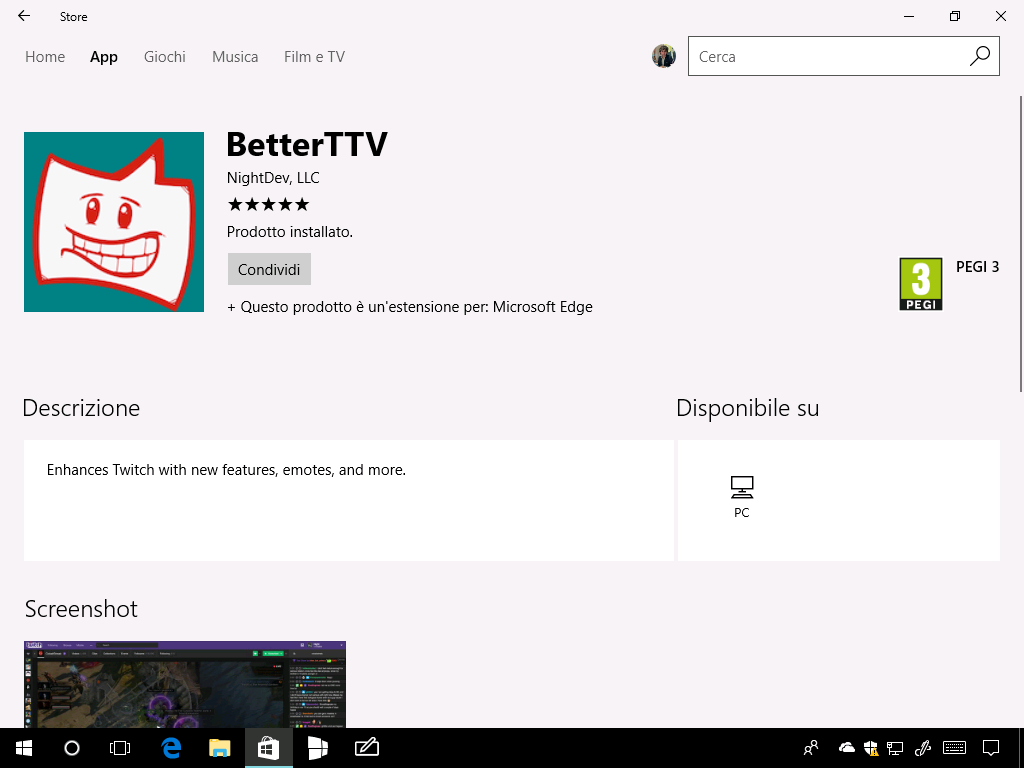Image resolution: width=1024 pixels, height=768 pixels.
Task: Open the Musica tab
Action: tap(235, 57)
